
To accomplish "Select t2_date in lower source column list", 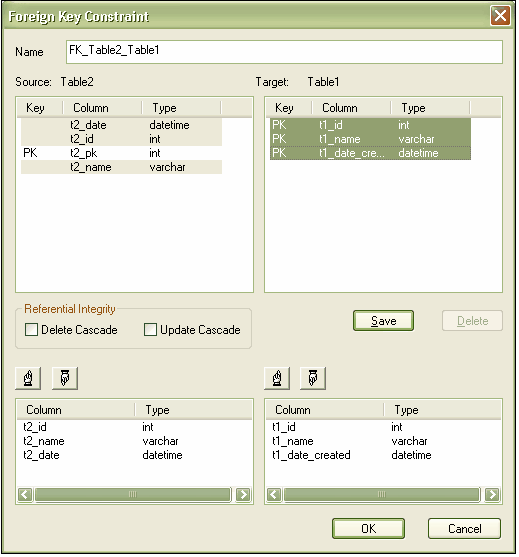I will click(41, 455).
